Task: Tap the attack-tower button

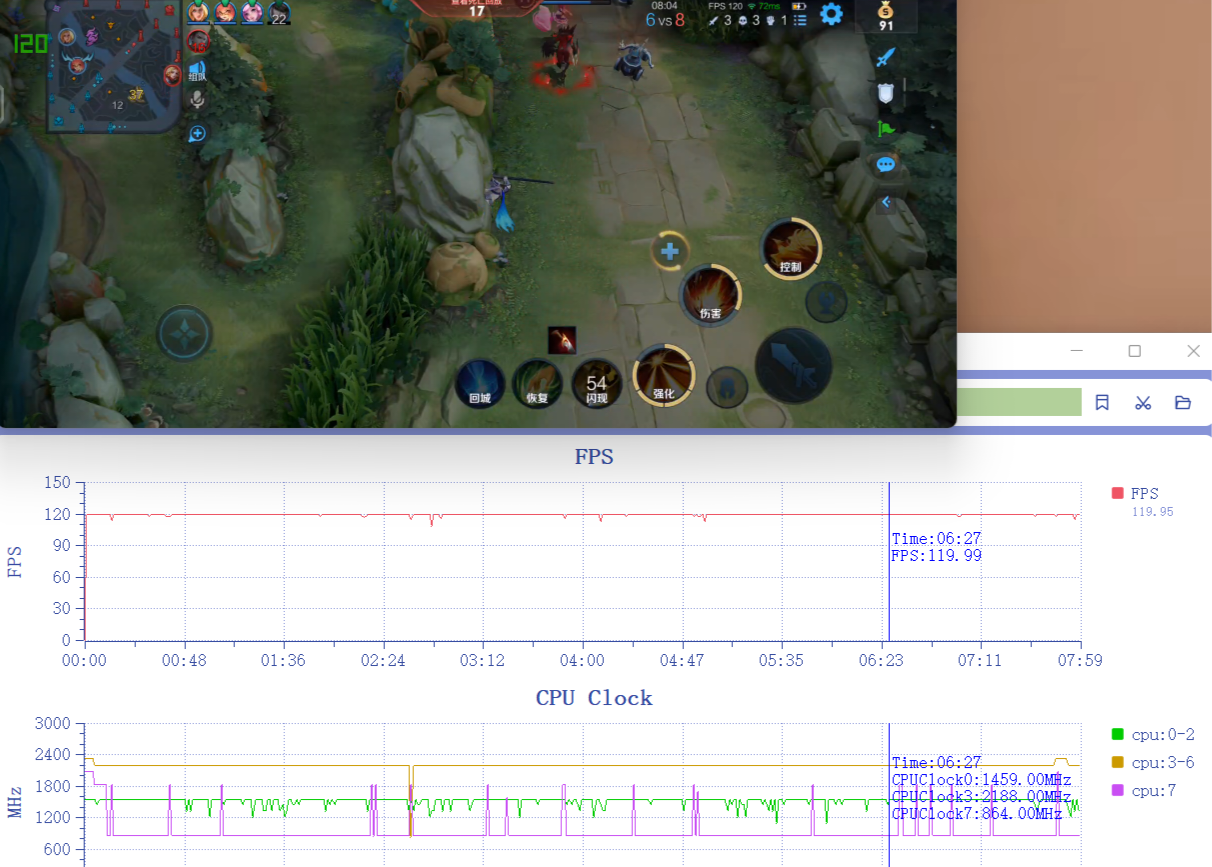Action: [827, 301]
